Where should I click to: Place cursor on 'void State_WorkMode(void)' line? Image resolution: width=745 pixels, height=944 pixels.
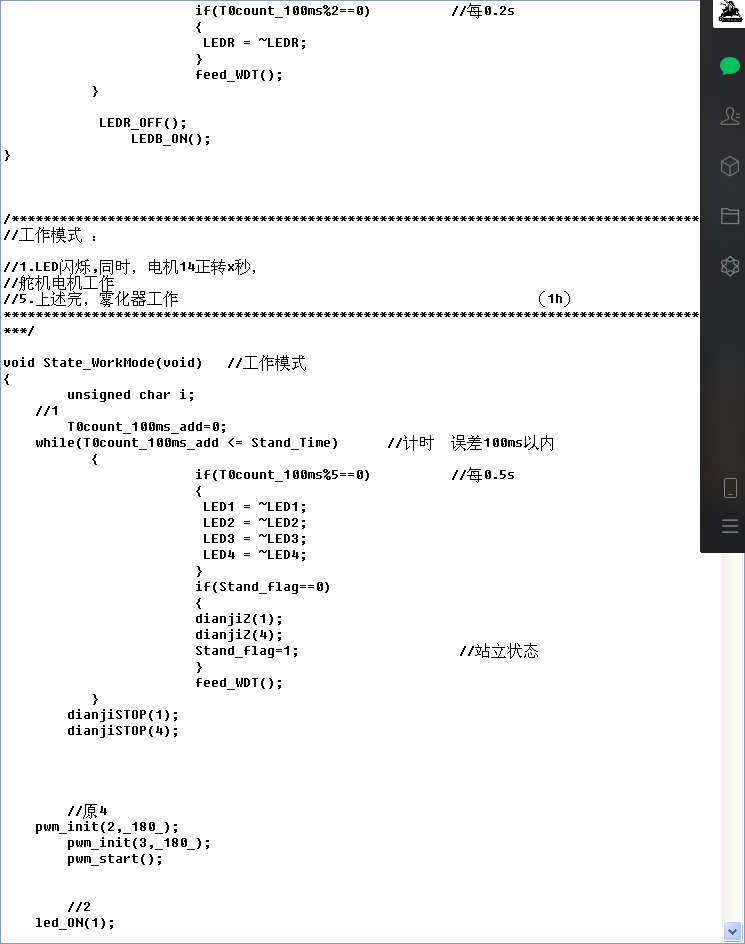click(x=102, y=363)
